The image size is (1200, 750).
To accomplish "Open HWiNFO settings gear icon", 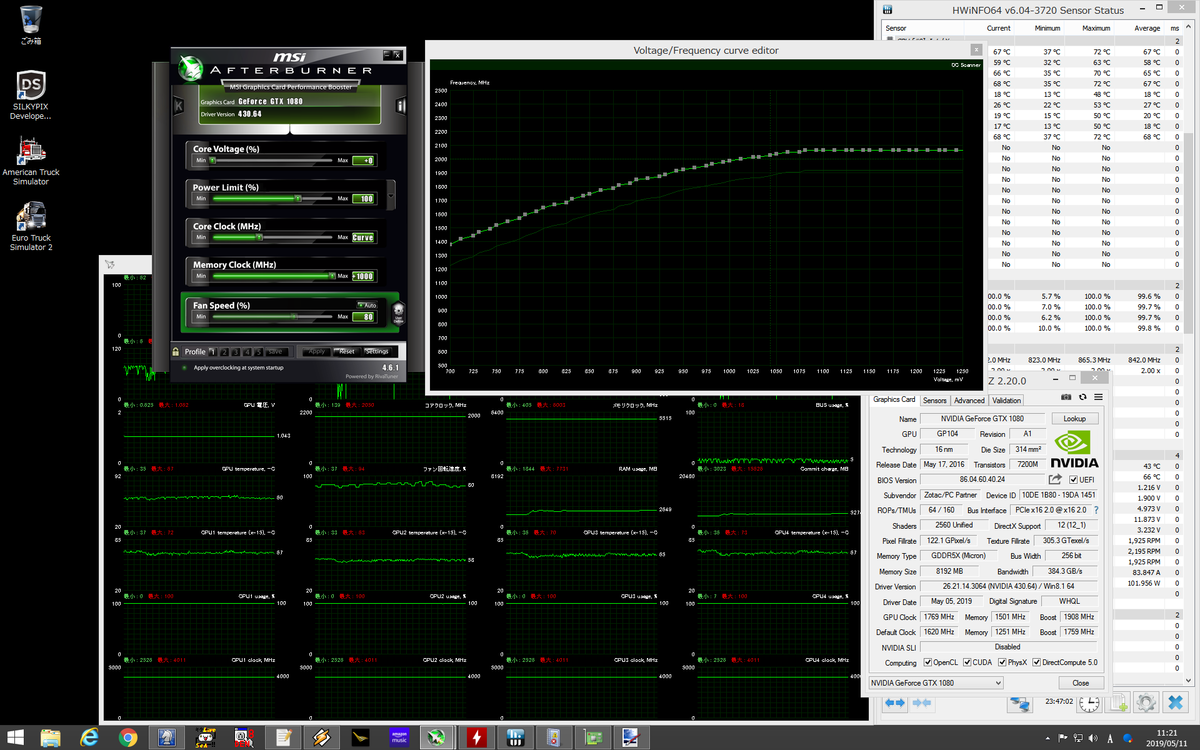I will (1146, 703).
